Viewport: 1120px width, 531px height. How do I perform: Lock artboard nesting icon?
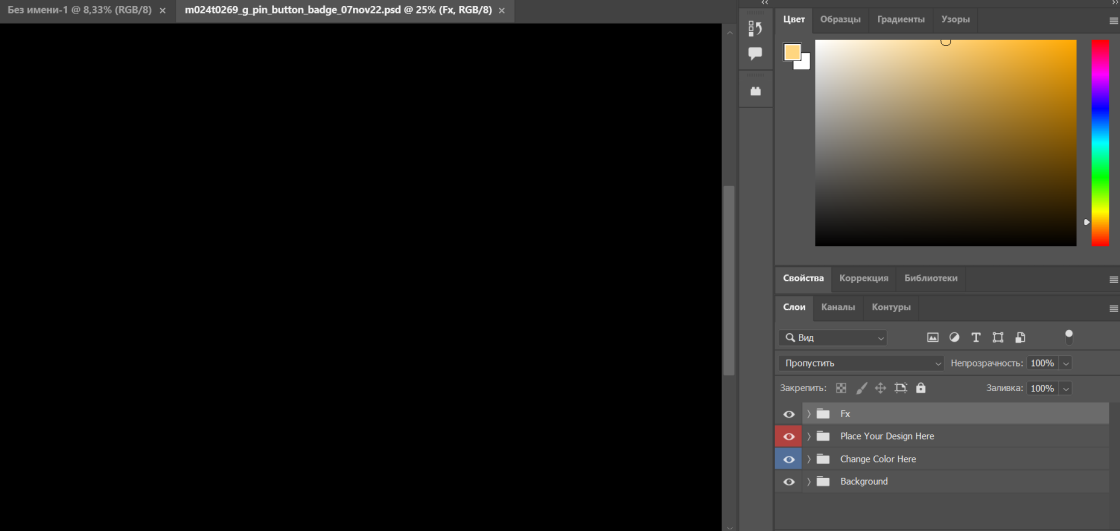click(901, 388)
